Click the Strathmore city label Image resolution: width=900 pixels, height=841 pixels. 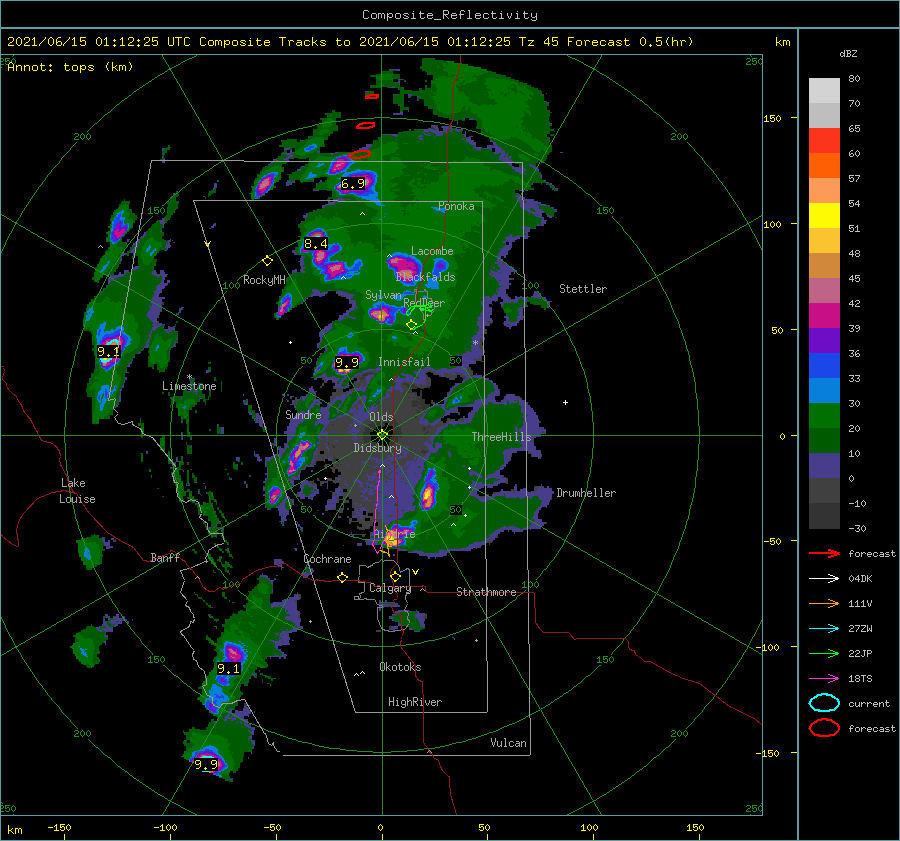[486, 592]
